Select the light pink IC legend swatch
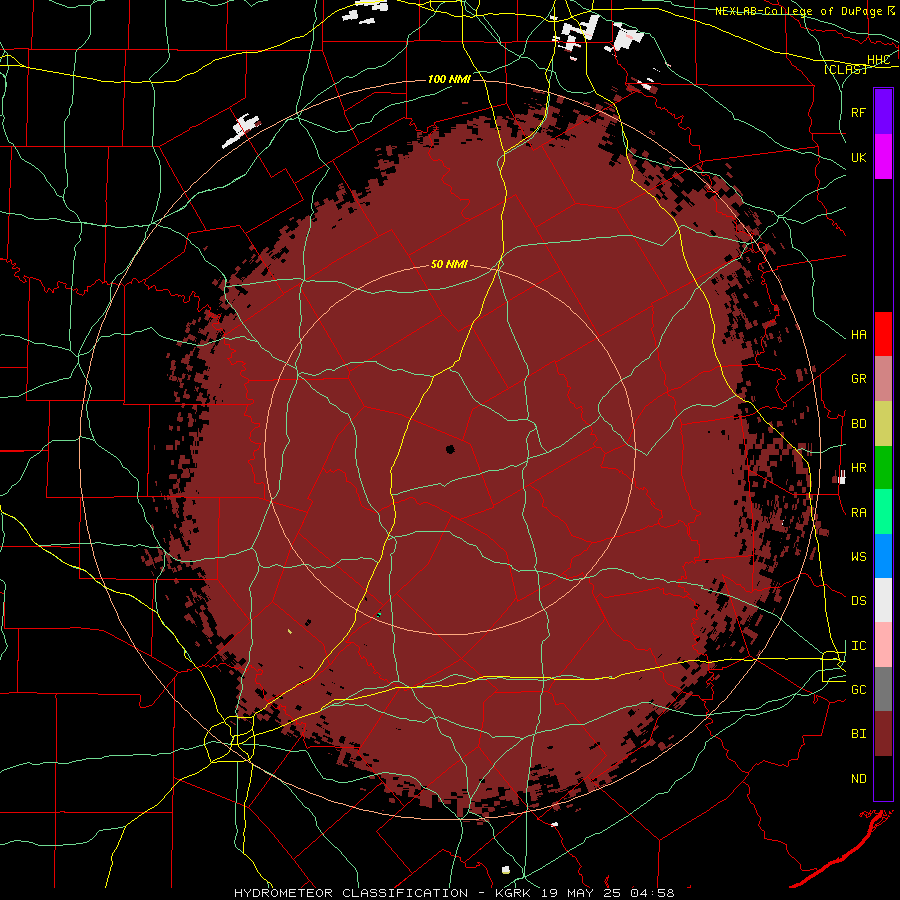This screenshot has height=900, width=900. pyautogui.click(x=883, y=645)
